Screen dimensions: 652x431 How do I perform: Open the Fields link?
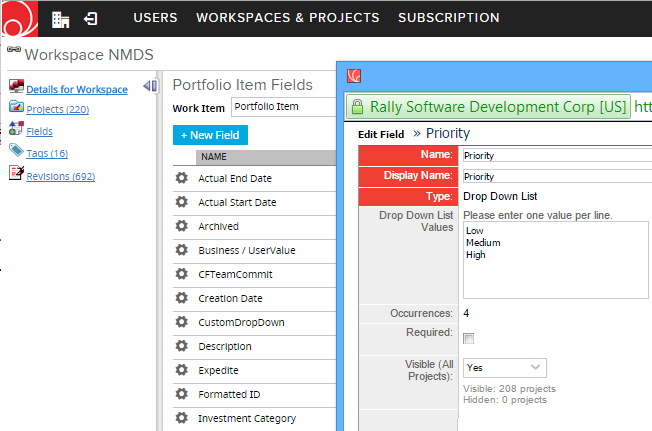(x=40, y=131)
